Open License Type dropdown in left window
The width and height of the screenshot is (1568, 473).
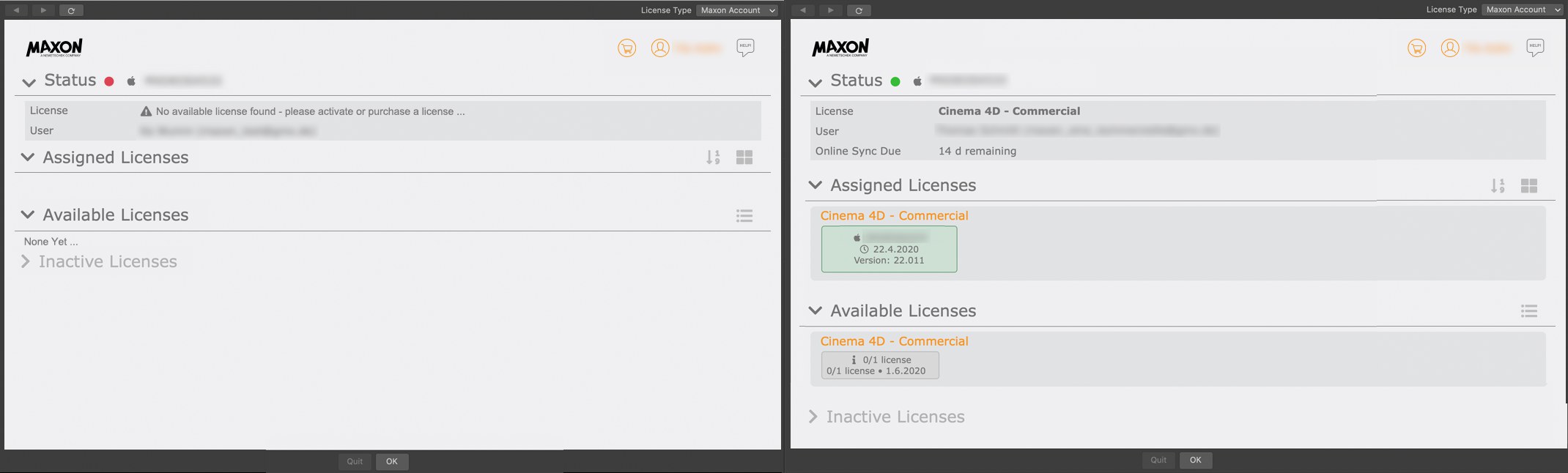(x=737, y=10)
